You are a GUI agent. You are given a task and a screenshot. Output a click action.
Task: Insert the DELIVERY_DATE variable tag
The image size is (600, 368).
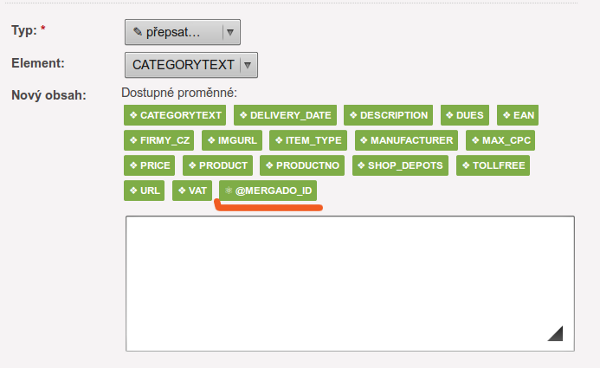tap(285, 115)
